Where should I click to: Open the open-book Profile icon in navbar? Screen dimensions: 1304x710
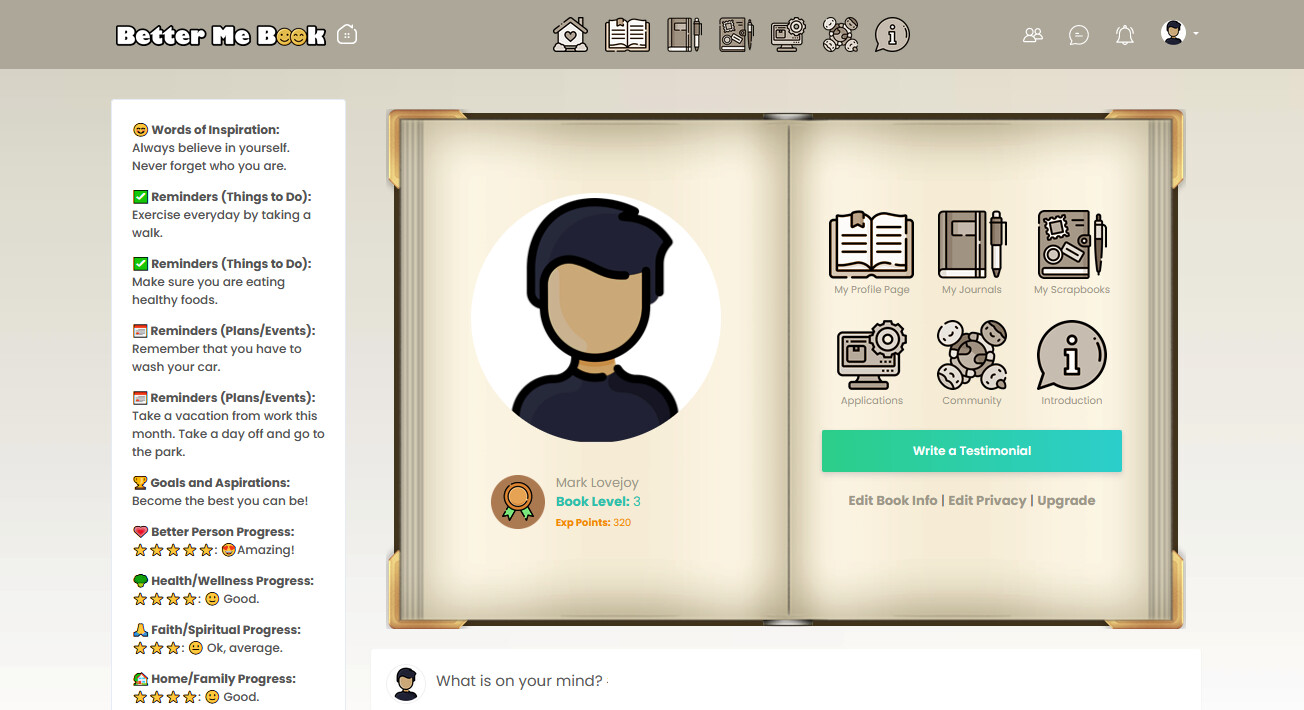tap(627, 34)
